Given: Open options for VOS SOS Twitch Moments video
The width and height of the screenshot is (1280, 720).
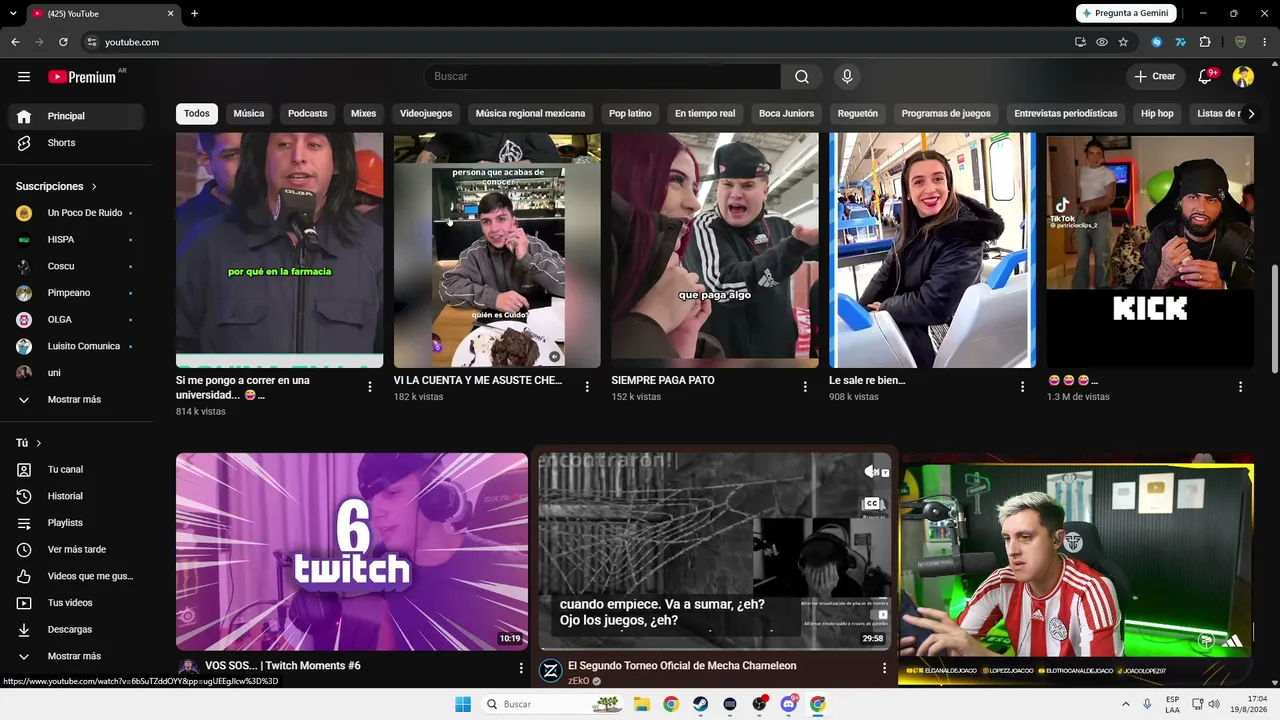Looking at the screenshot, I should click(521, 668).
